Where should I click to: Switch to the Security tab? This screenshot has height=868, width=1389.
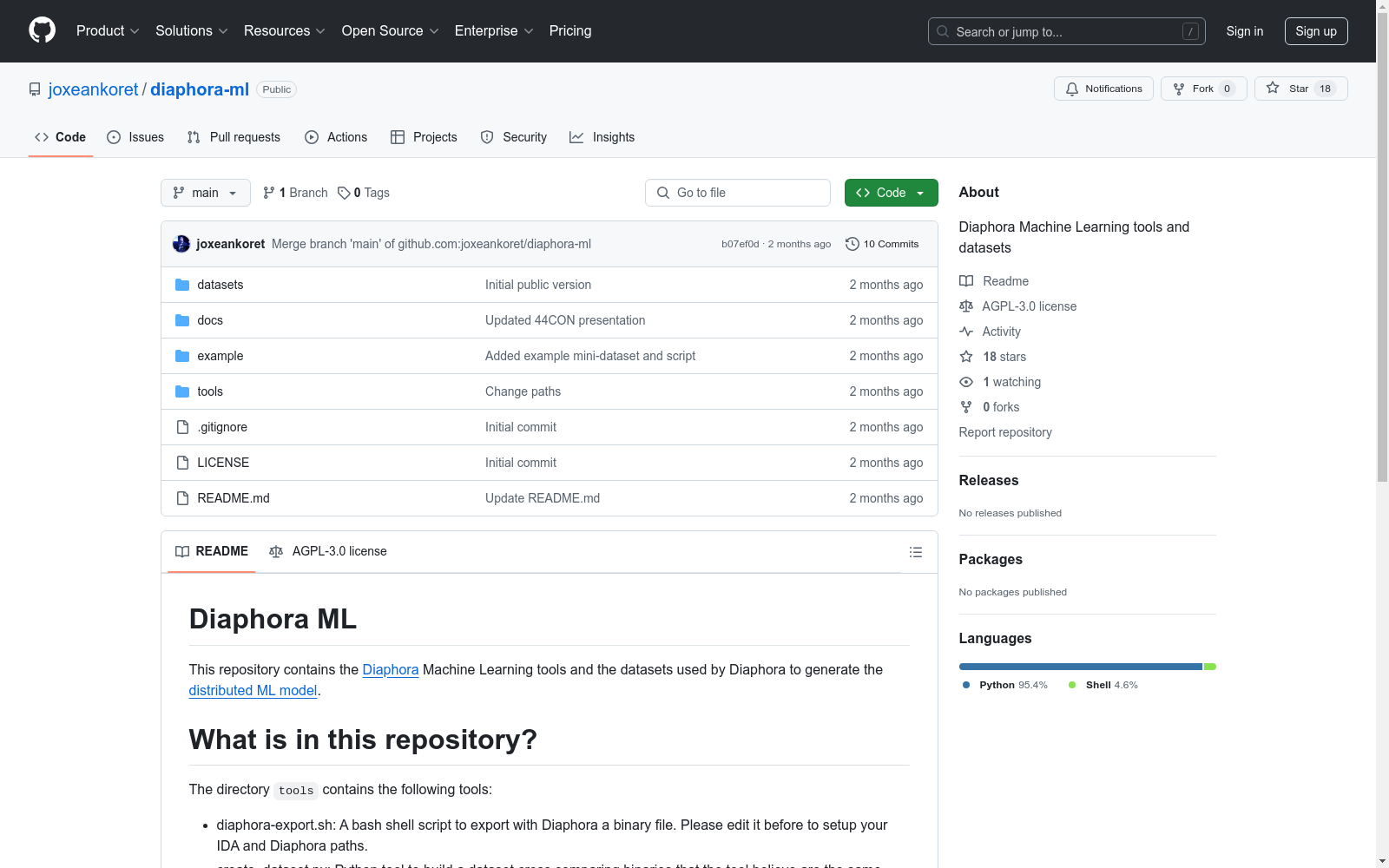(514, 137)
